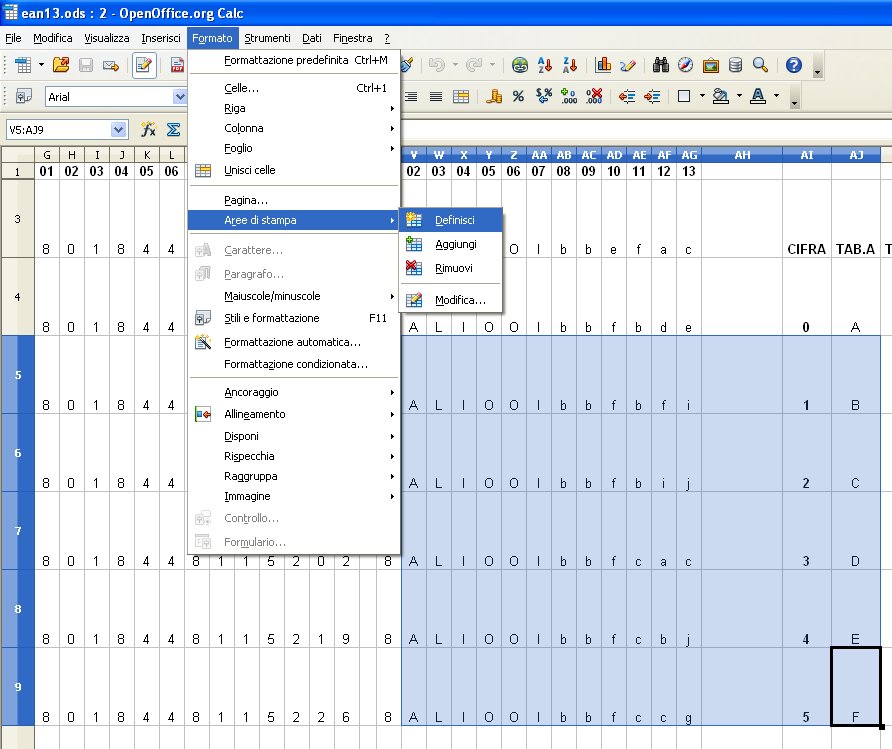Open Name Box V5:AJ9 dropdown arrow
This screenshot has width=892, height=749.
118,130
